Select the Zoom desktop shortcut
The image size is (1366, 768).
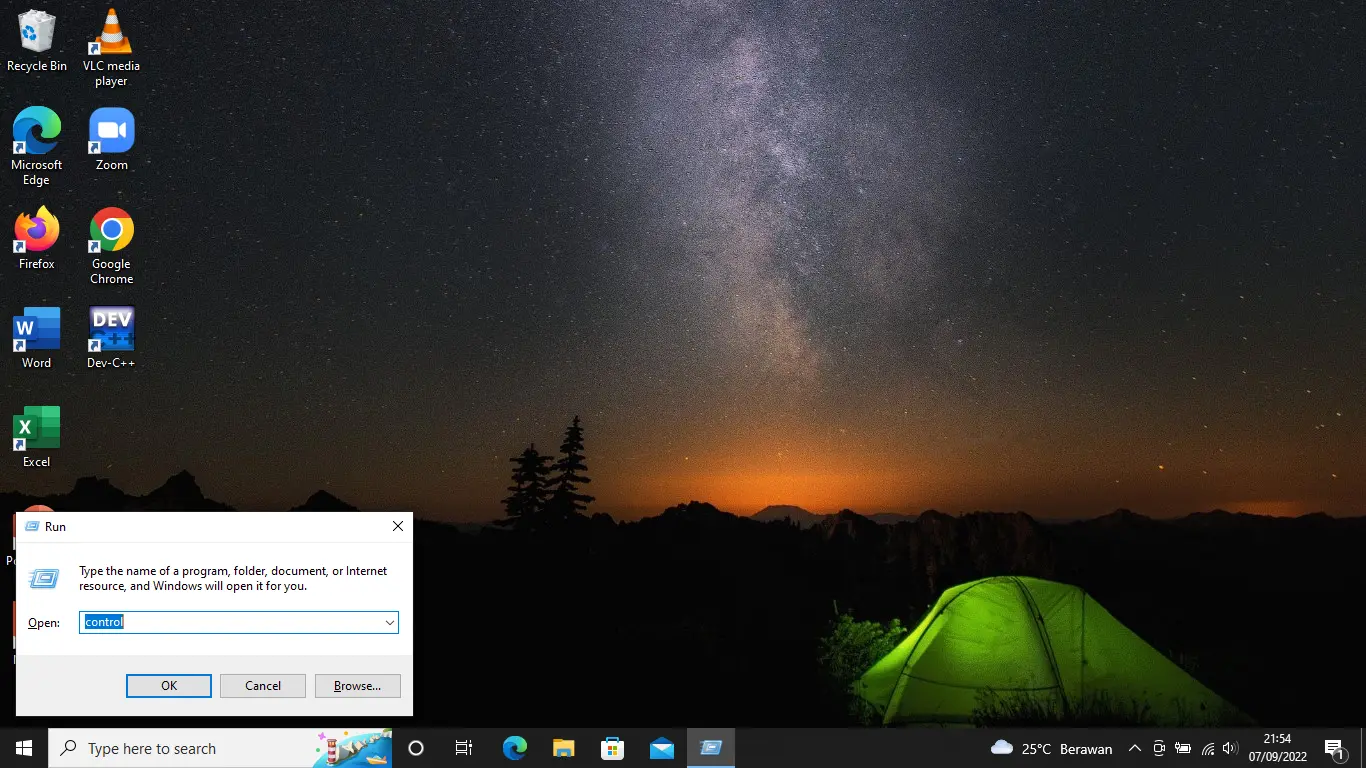coord(111,138)
